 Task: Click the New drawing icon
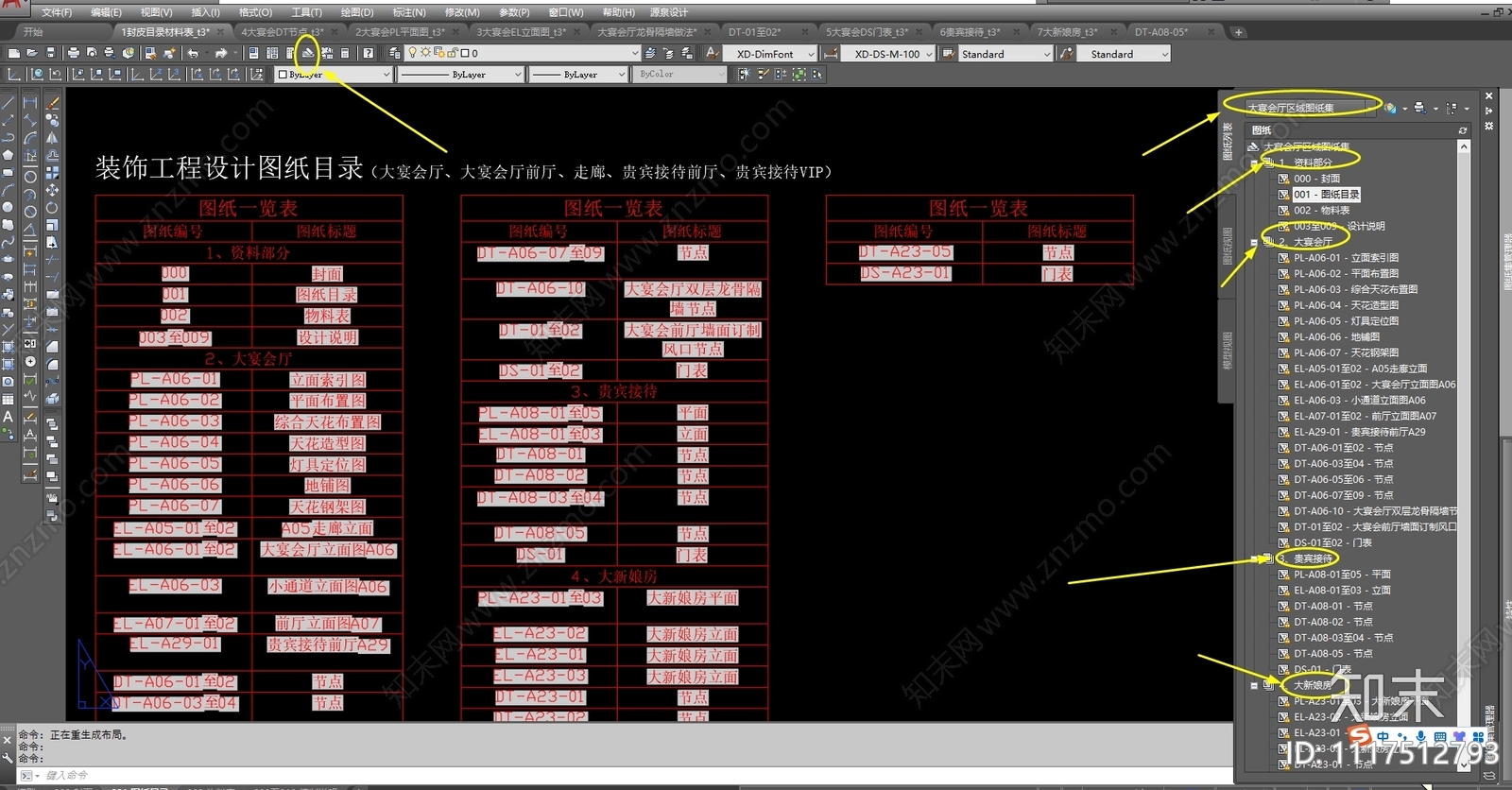coord(14,54)
